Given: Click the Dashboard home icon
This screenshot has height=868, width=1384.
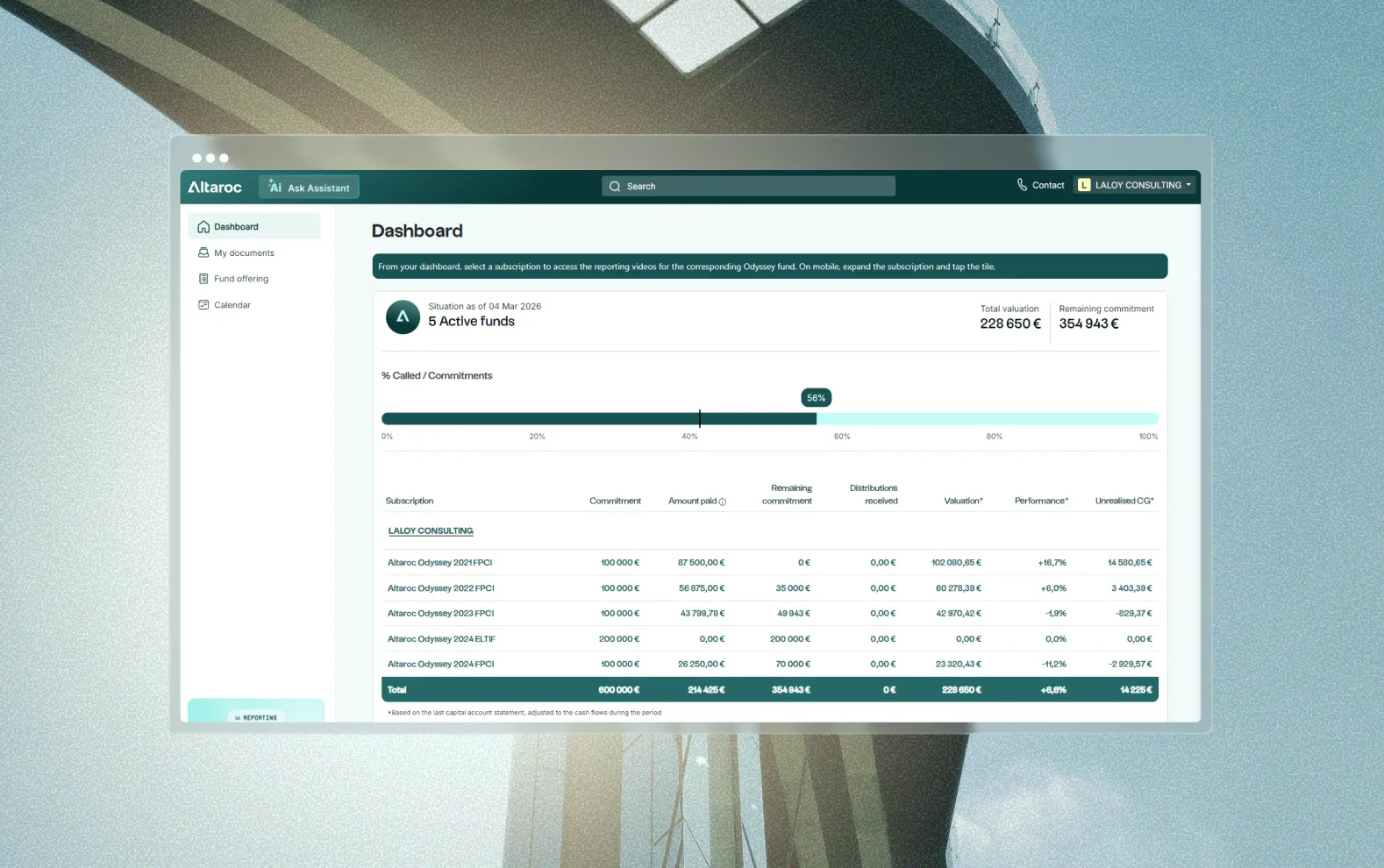Looking at the screenshot, I should [203, 226].
